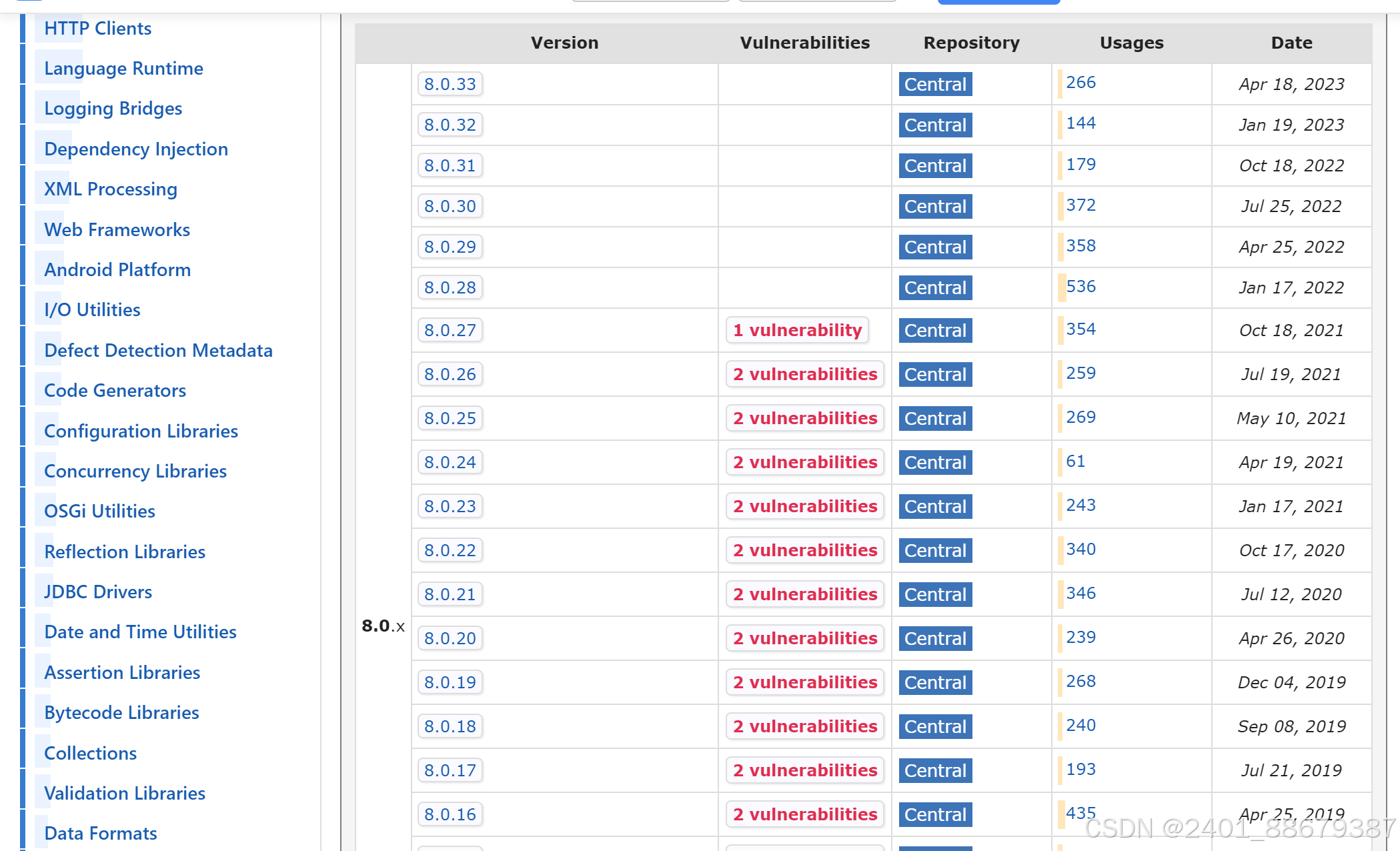The height and width of the screenshot is (851, 1400).
Task: Select Defect Detection Metadata link
Action: (x=158, y=350)
